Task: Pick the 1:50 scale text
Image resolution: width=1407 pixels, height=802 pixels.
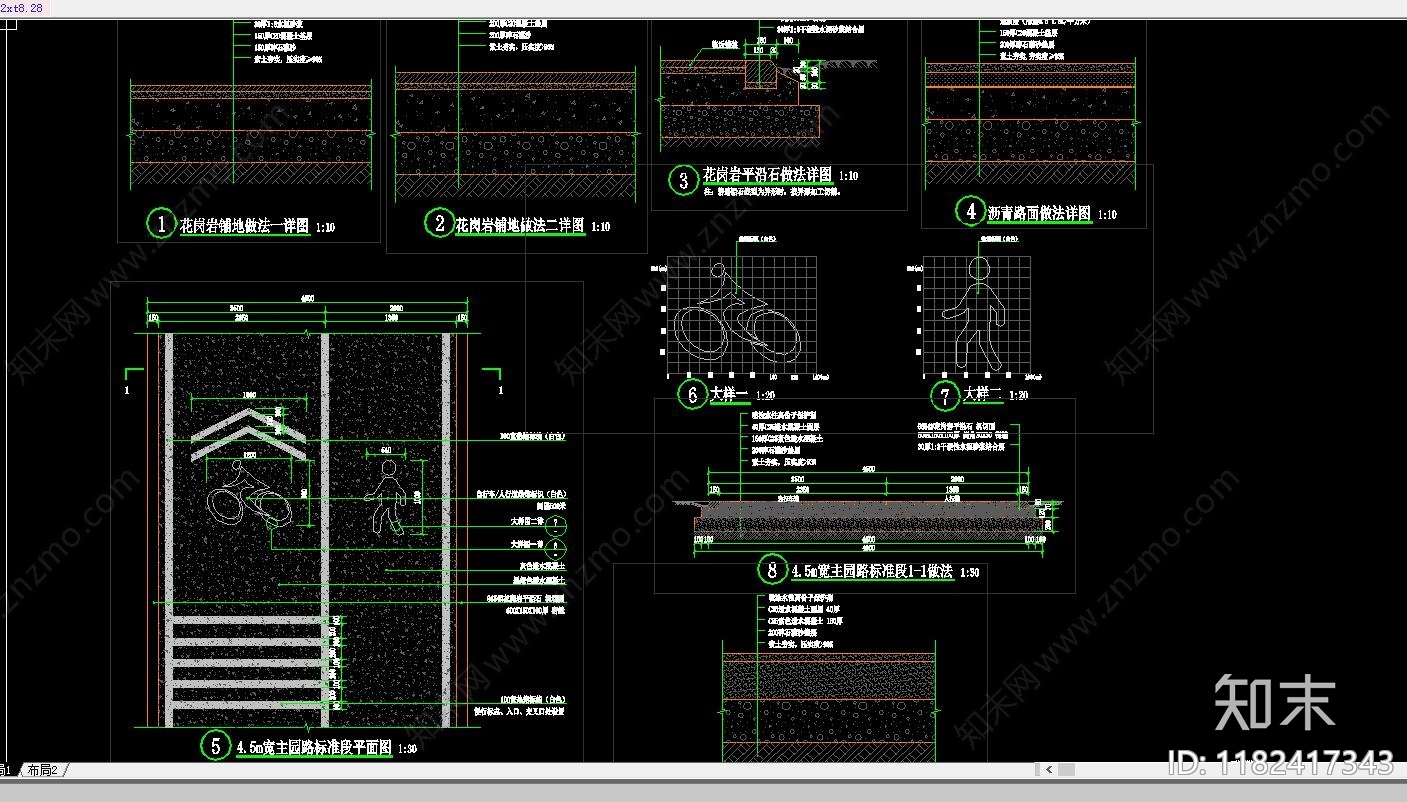Action: pyautogui.click(x=969, y=573)
